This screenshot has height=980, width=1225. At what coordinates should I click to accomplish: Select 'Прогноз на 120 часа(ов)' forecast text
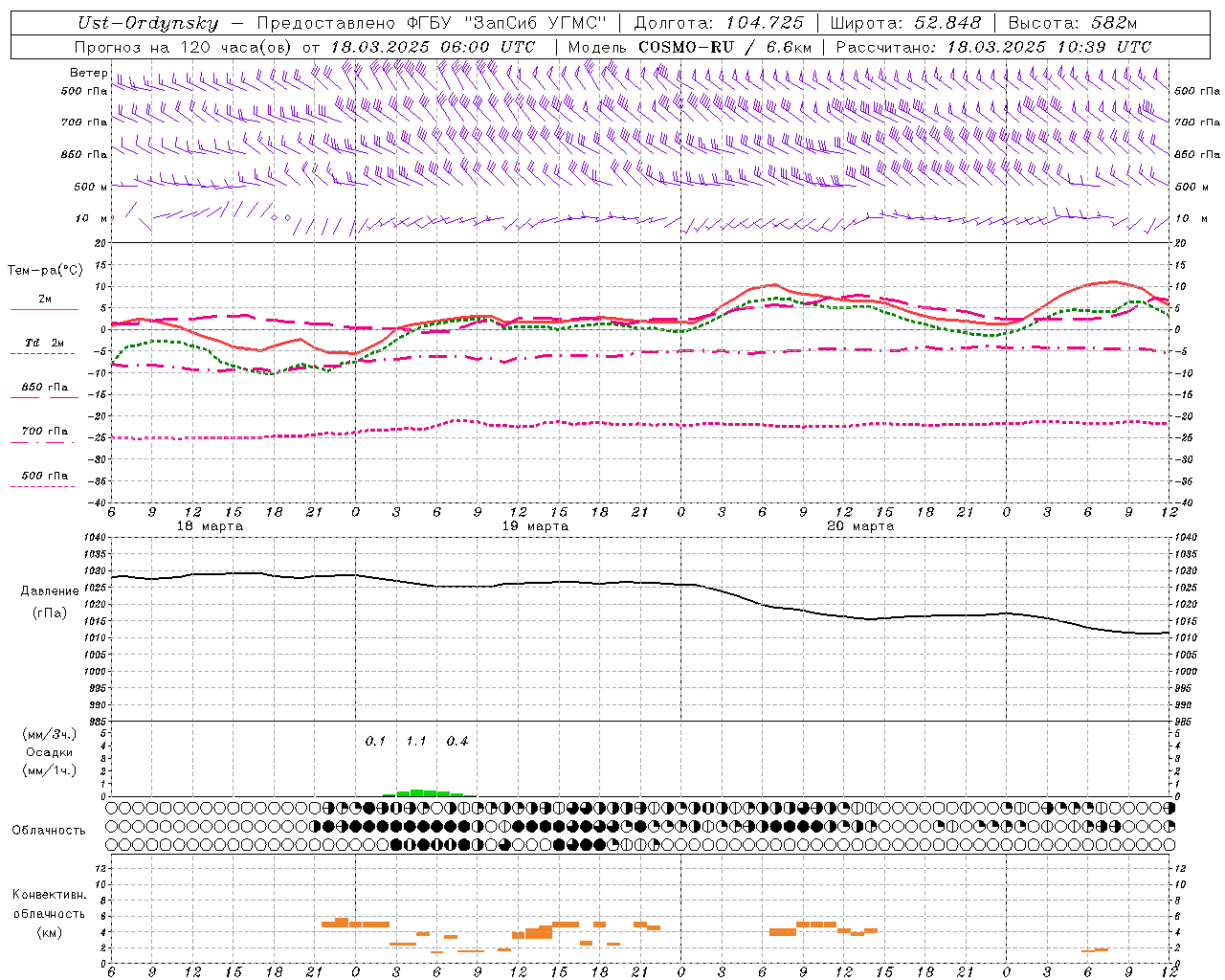[183, 47]
